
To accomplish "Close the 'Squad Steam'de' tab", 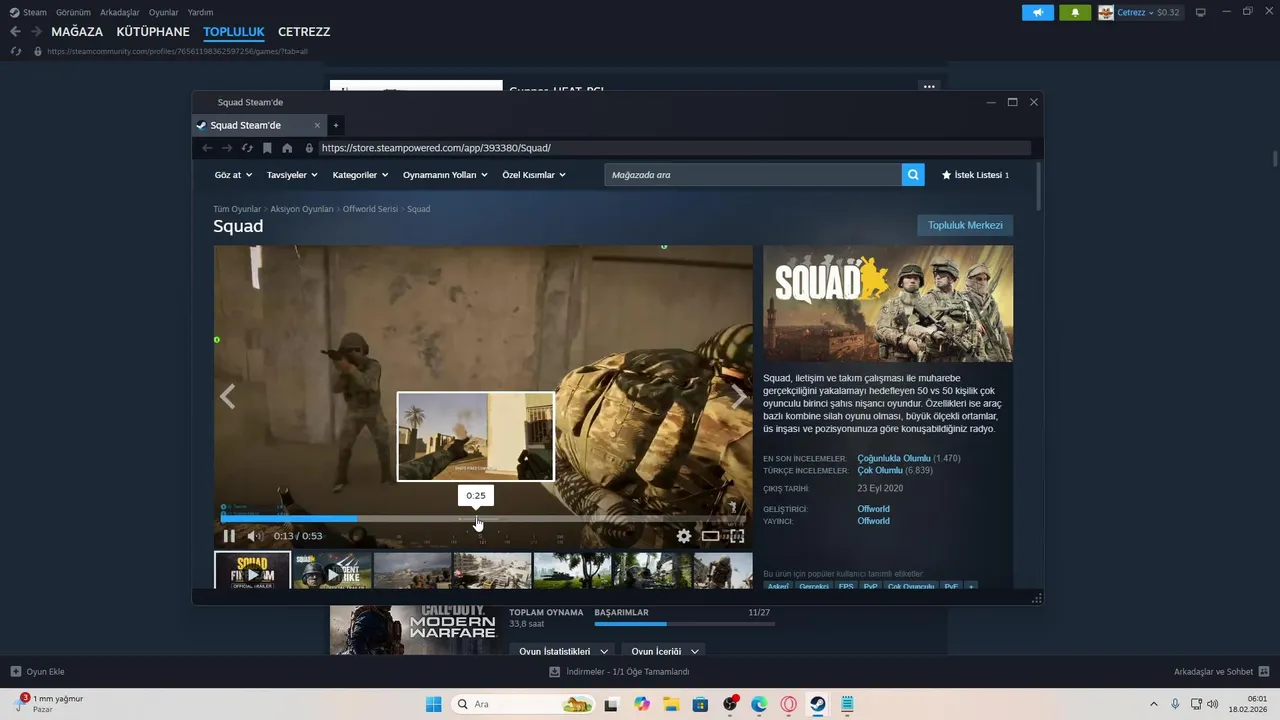I will click(x=317, y=125).
